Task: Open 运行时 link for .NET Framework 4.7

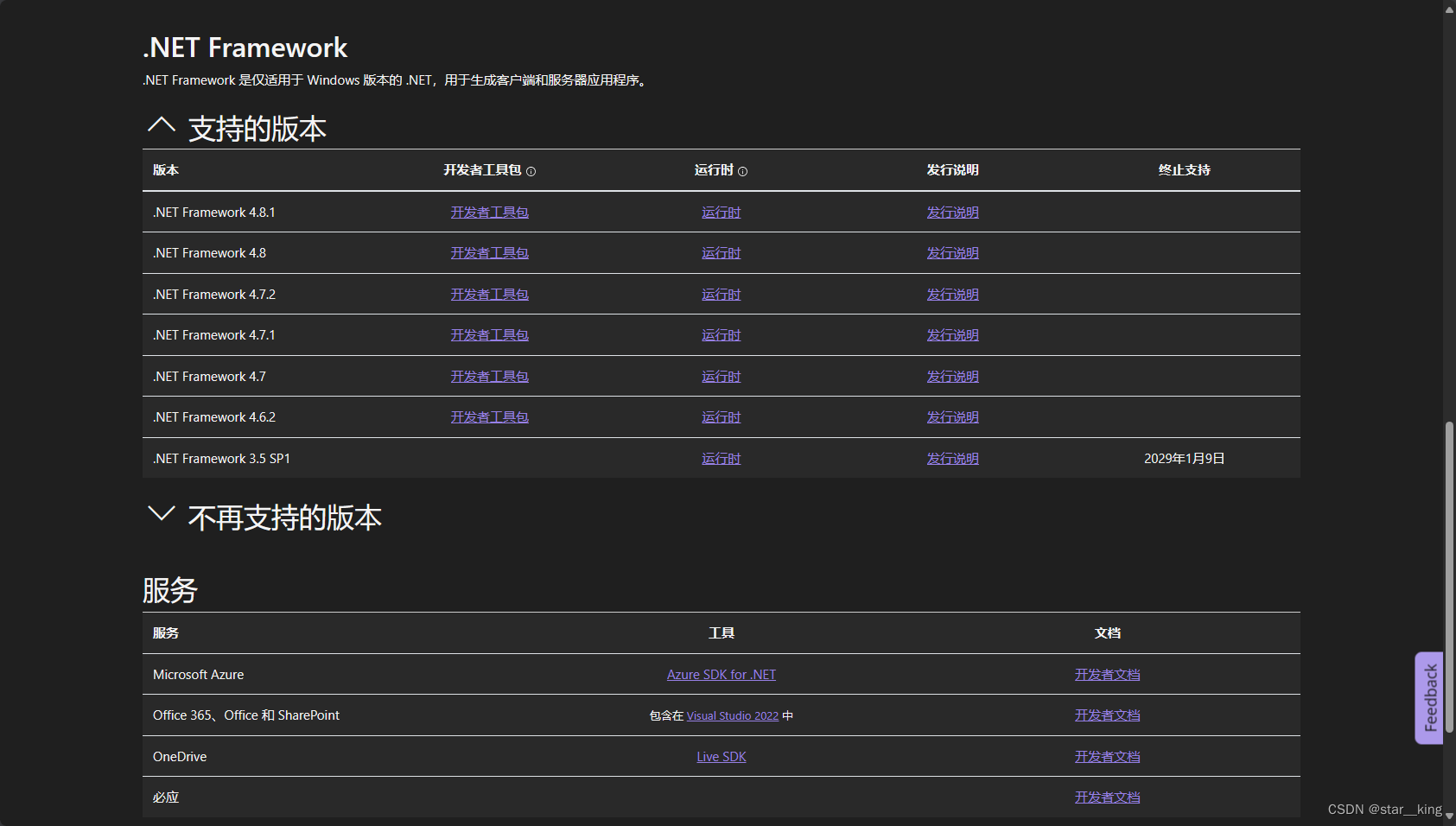Action: tap(722, 377)
